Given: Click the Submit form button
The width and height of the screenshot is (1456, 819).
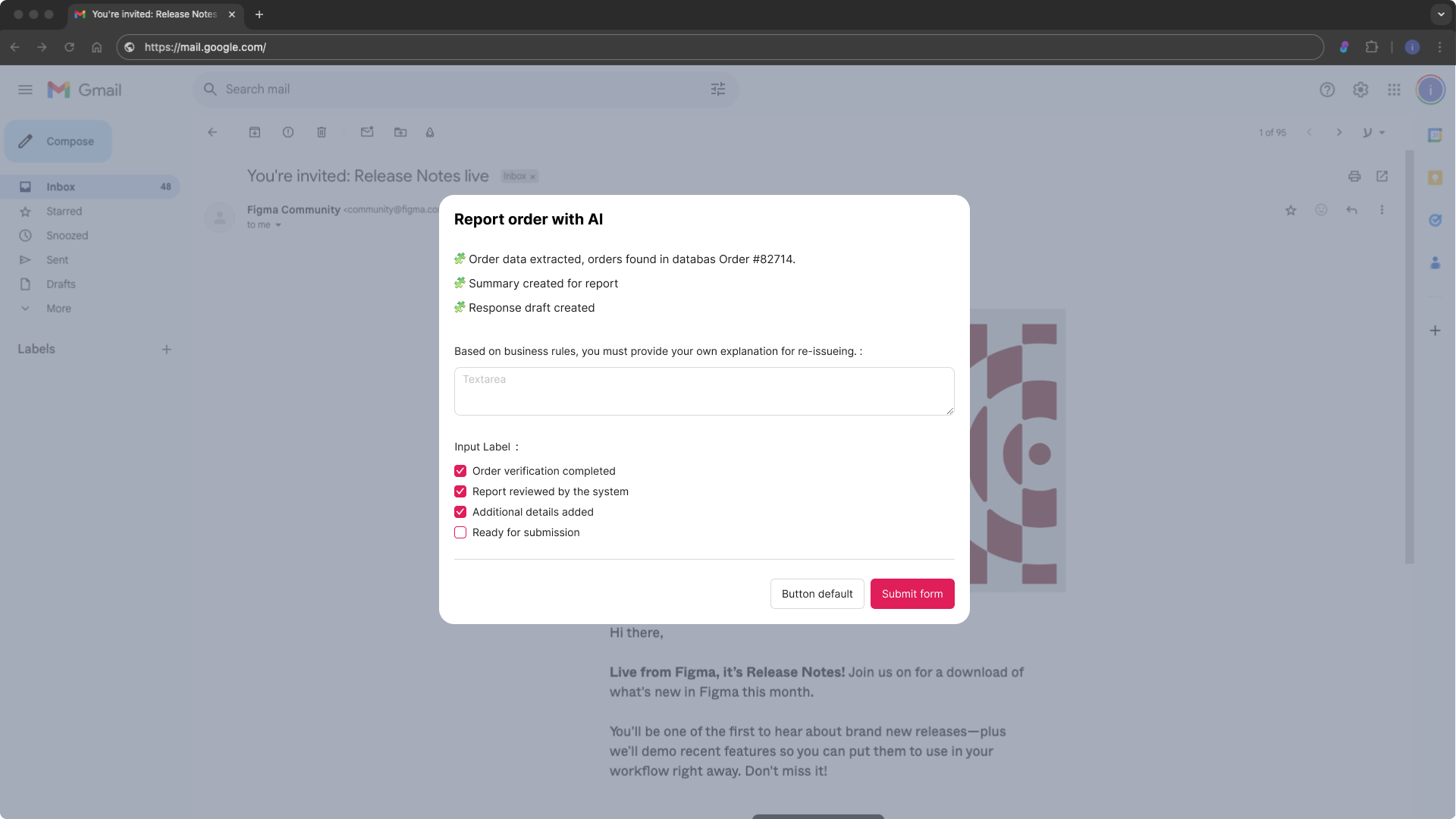Looking at the screenshot, I should pos(912,594).
